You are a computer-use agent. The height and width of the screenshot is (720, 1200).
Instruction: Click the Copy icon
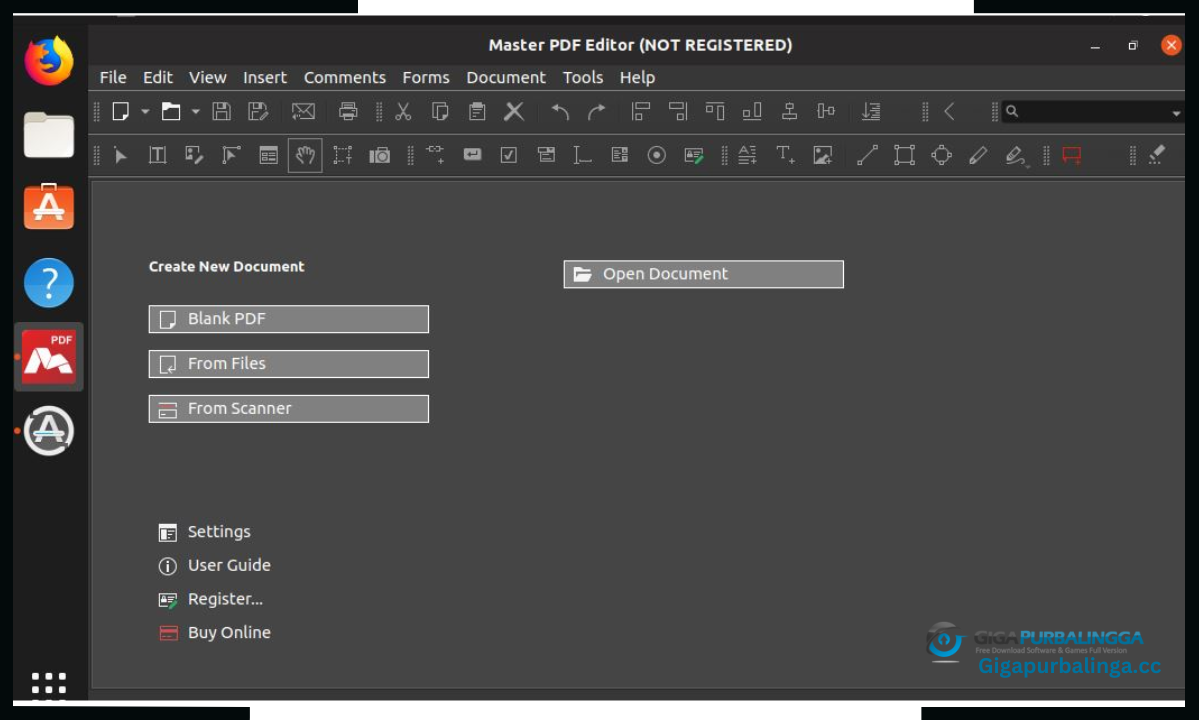(x=440, y=111)
